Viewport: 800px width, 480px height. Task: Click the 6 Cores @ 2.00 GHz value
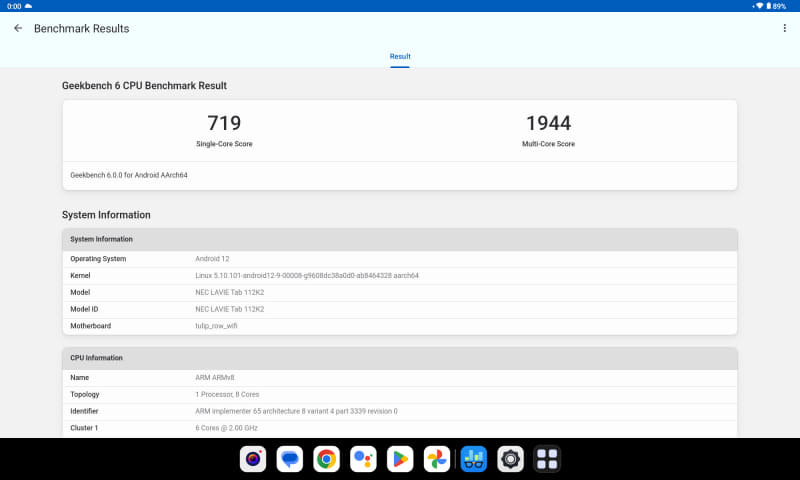click(227, 428)
